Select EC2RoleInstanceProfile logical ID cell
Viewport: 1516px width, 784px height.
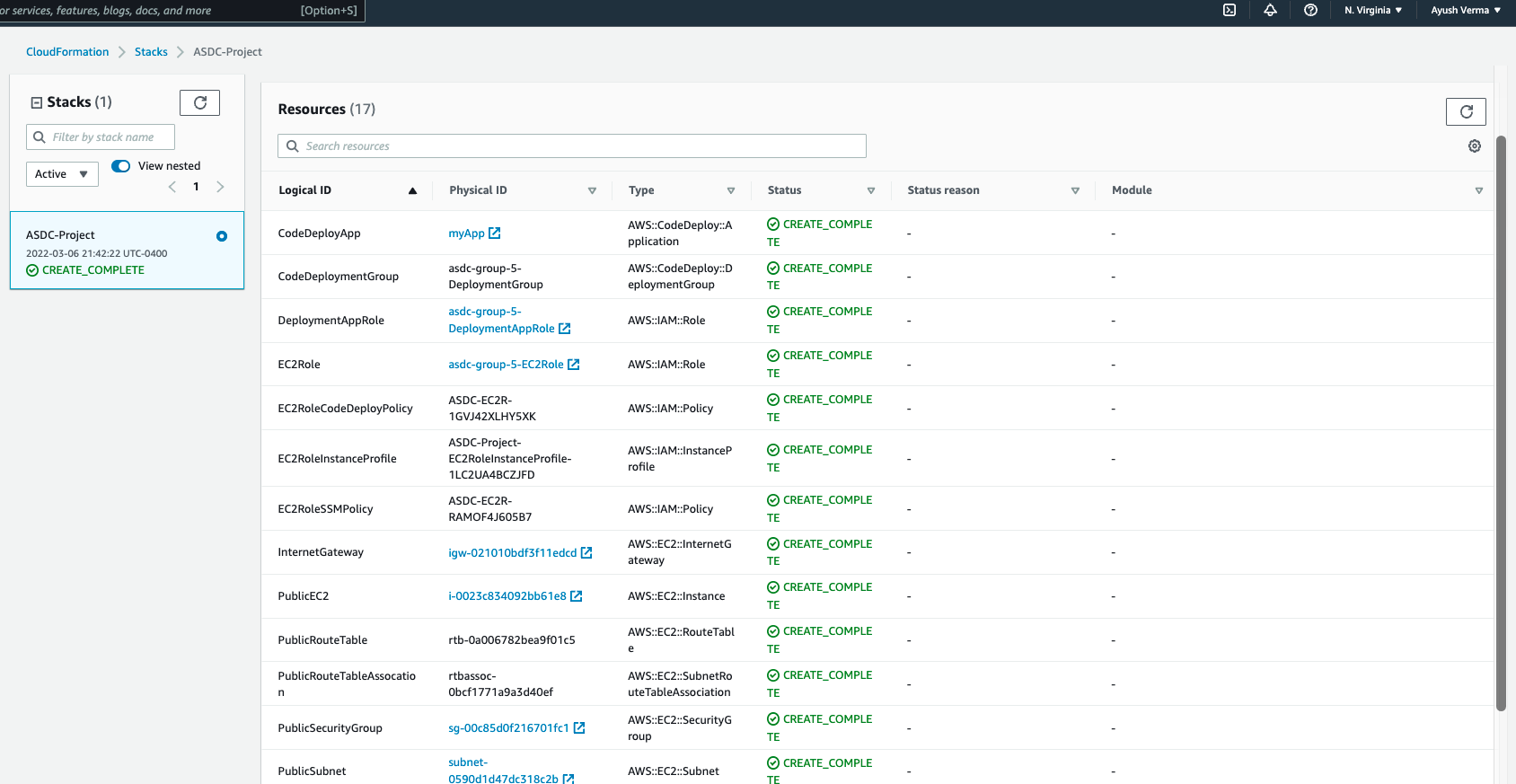click(x=337, y=459)
